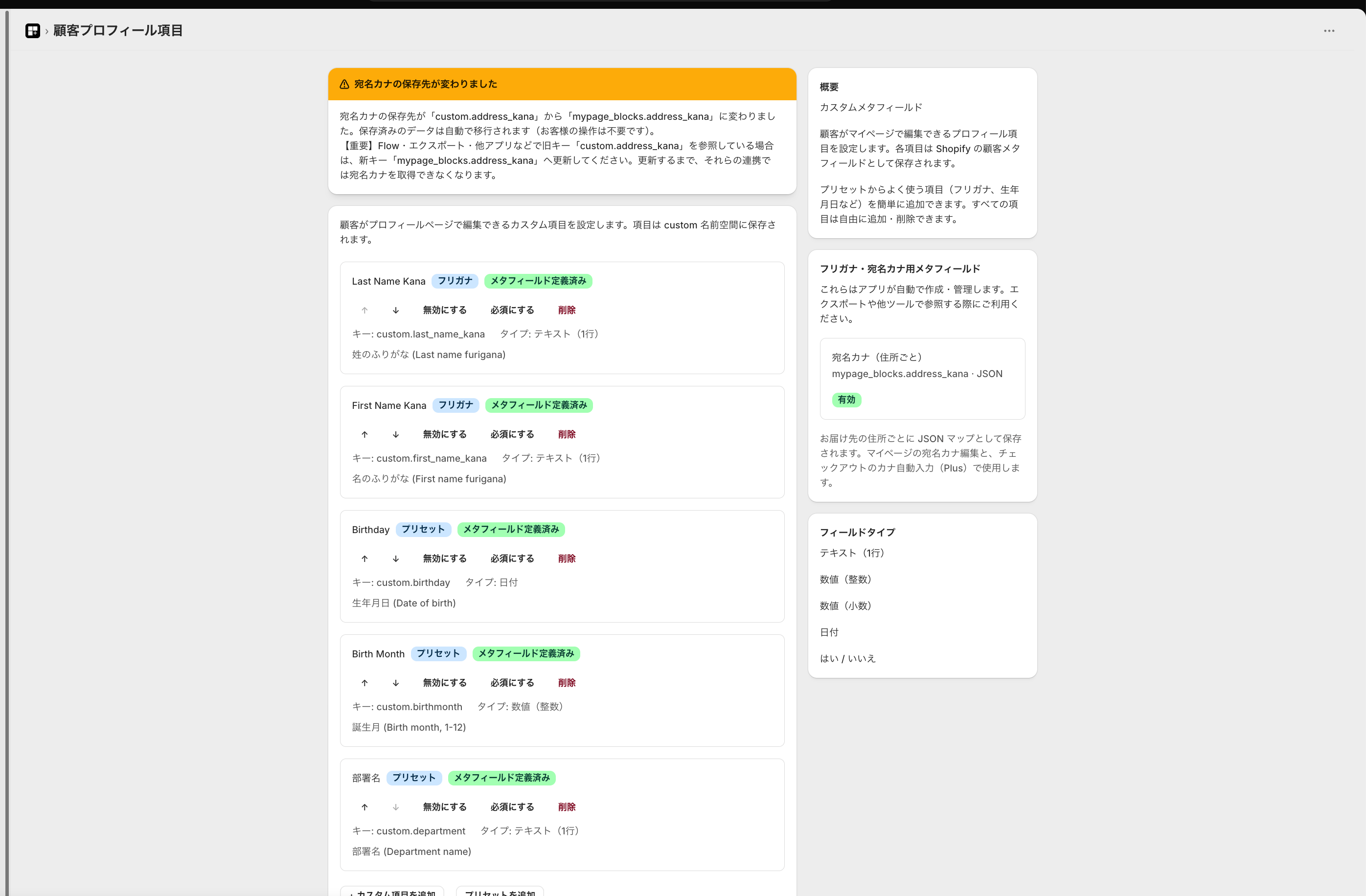Click 日付 in field types list
Screen dimensions: 1366x896
coord(829,632)
